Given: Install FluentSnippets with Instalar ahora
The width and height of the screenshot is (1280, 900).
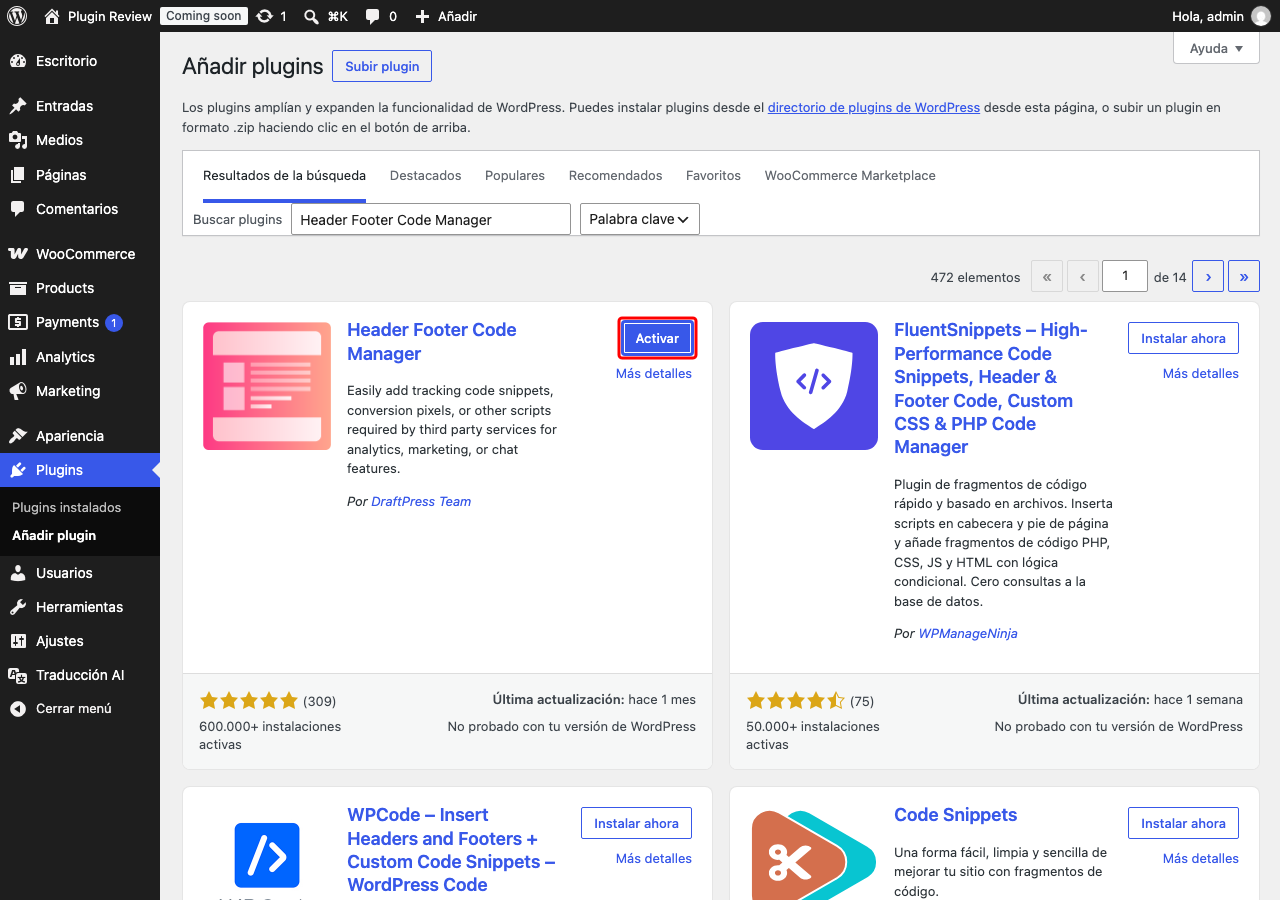Looking at the screenshot, I should (x=1183, y=338).
